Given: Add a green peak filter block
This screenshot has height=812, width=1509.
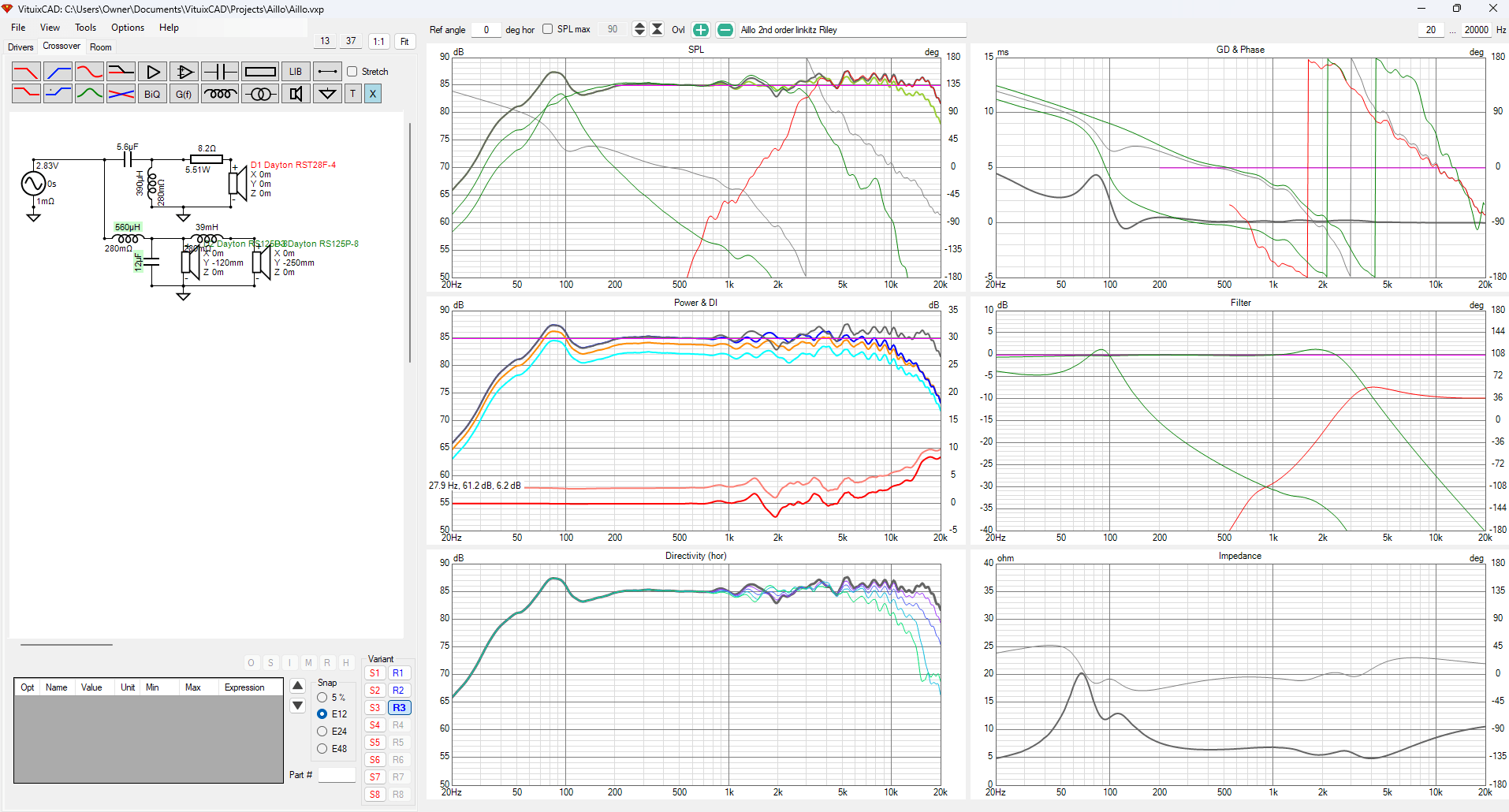Looking at the screenshot, I should coord(89,94).
